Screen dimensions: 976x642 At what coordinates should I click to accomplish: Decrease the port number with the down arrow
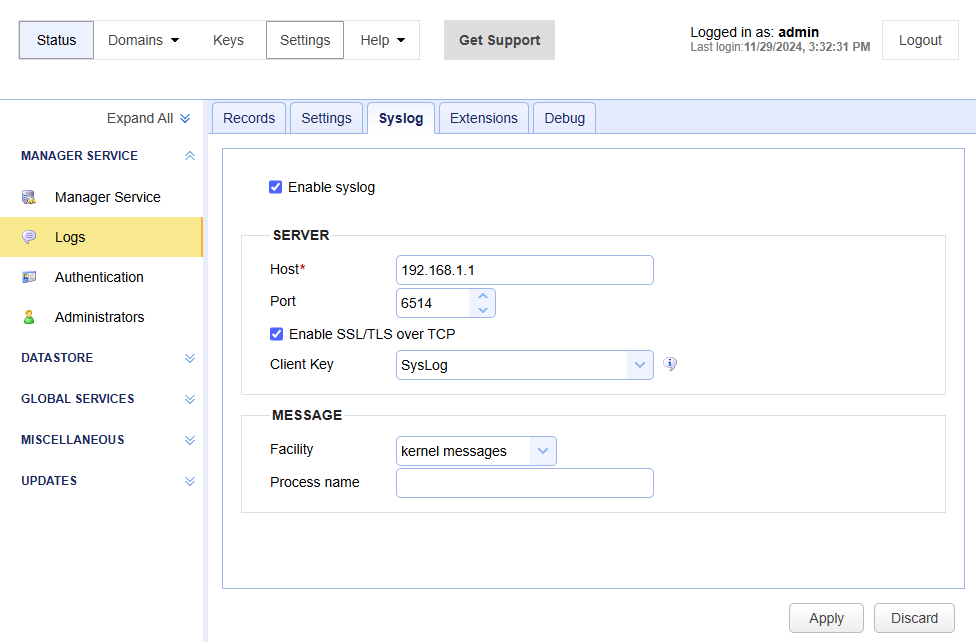point(482,310)
